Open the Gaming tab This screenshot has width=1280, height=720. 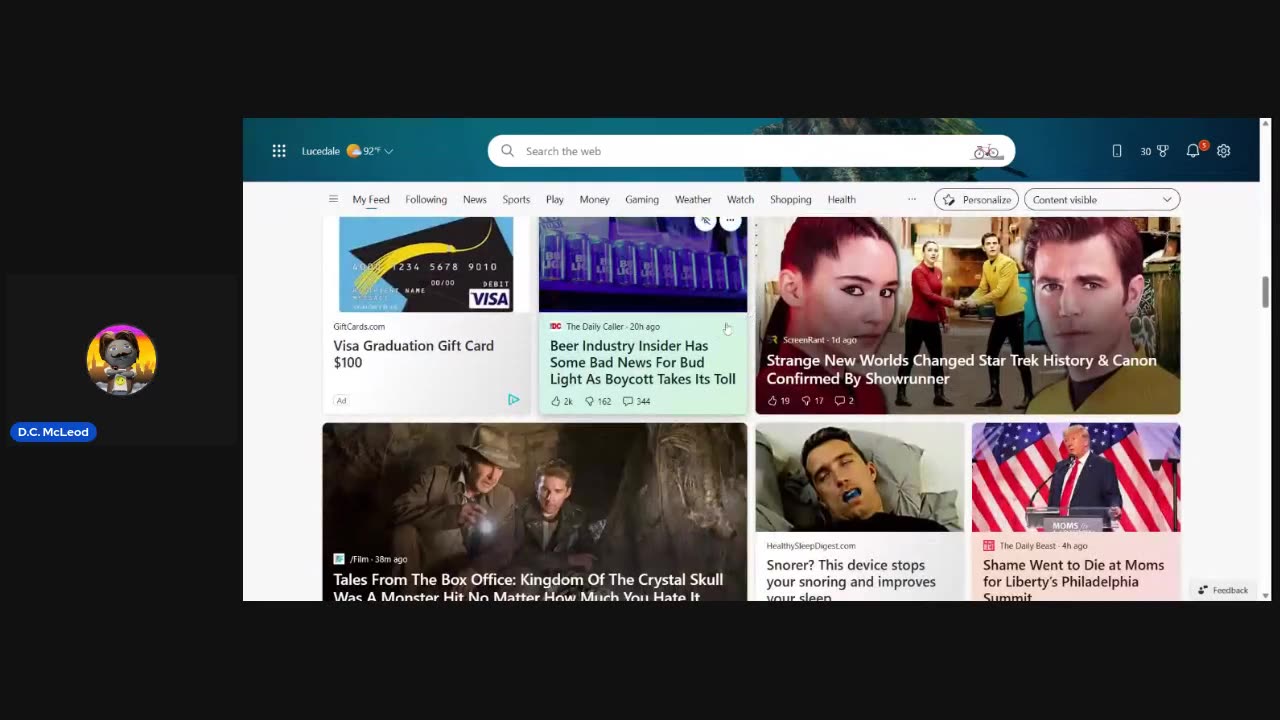coord(642,200)
